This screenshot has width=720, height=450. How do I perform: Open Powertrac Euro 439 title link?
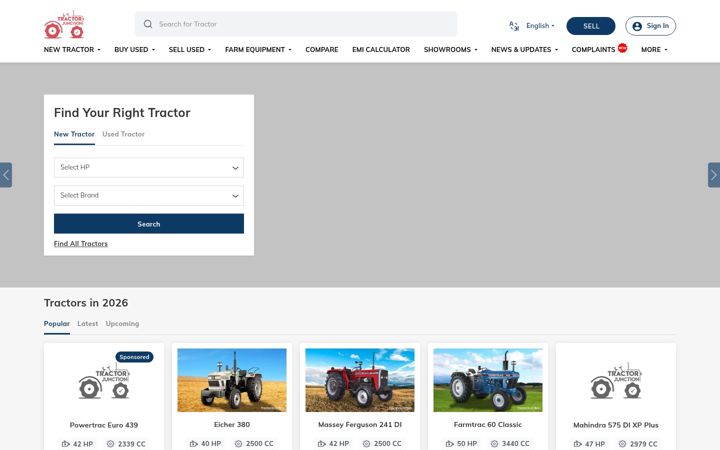pos(104,425)
